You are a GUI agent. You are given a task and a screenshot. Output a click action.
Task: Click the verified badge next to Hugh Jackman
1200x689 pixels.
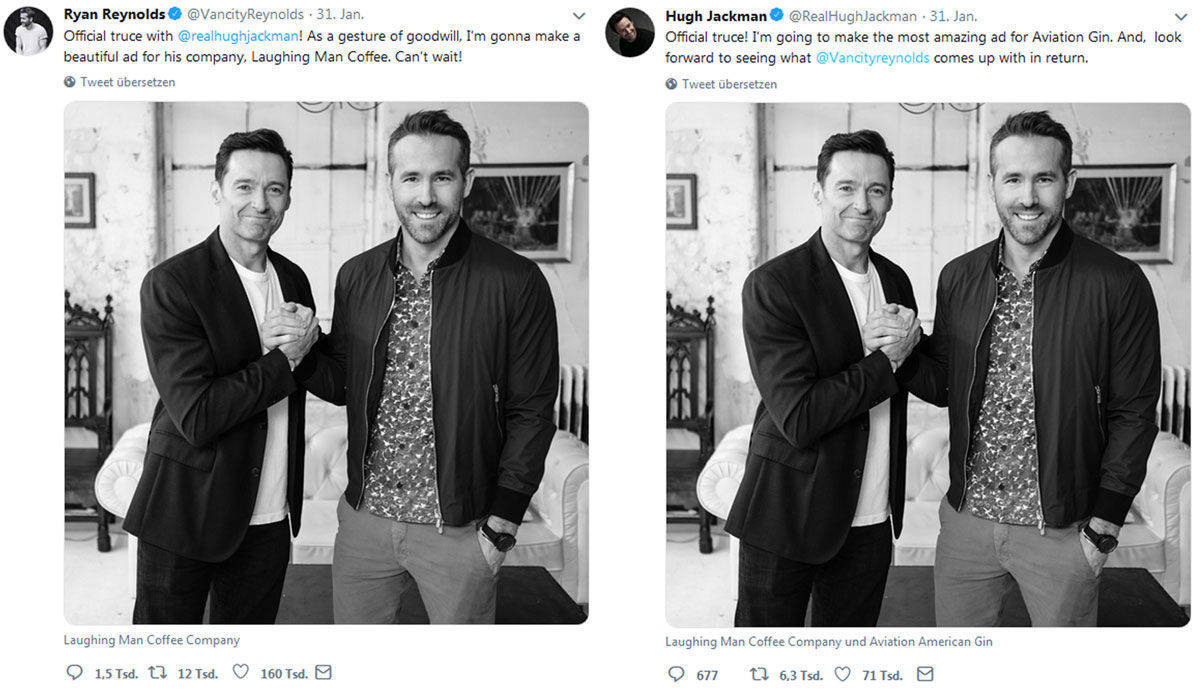[777, 15]
